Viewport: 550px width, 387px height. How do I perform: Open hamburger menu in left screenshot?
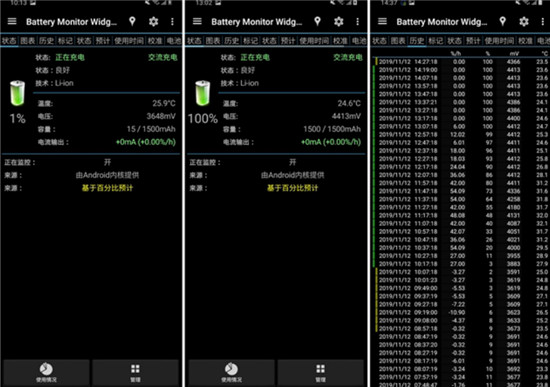pos(12,22)
